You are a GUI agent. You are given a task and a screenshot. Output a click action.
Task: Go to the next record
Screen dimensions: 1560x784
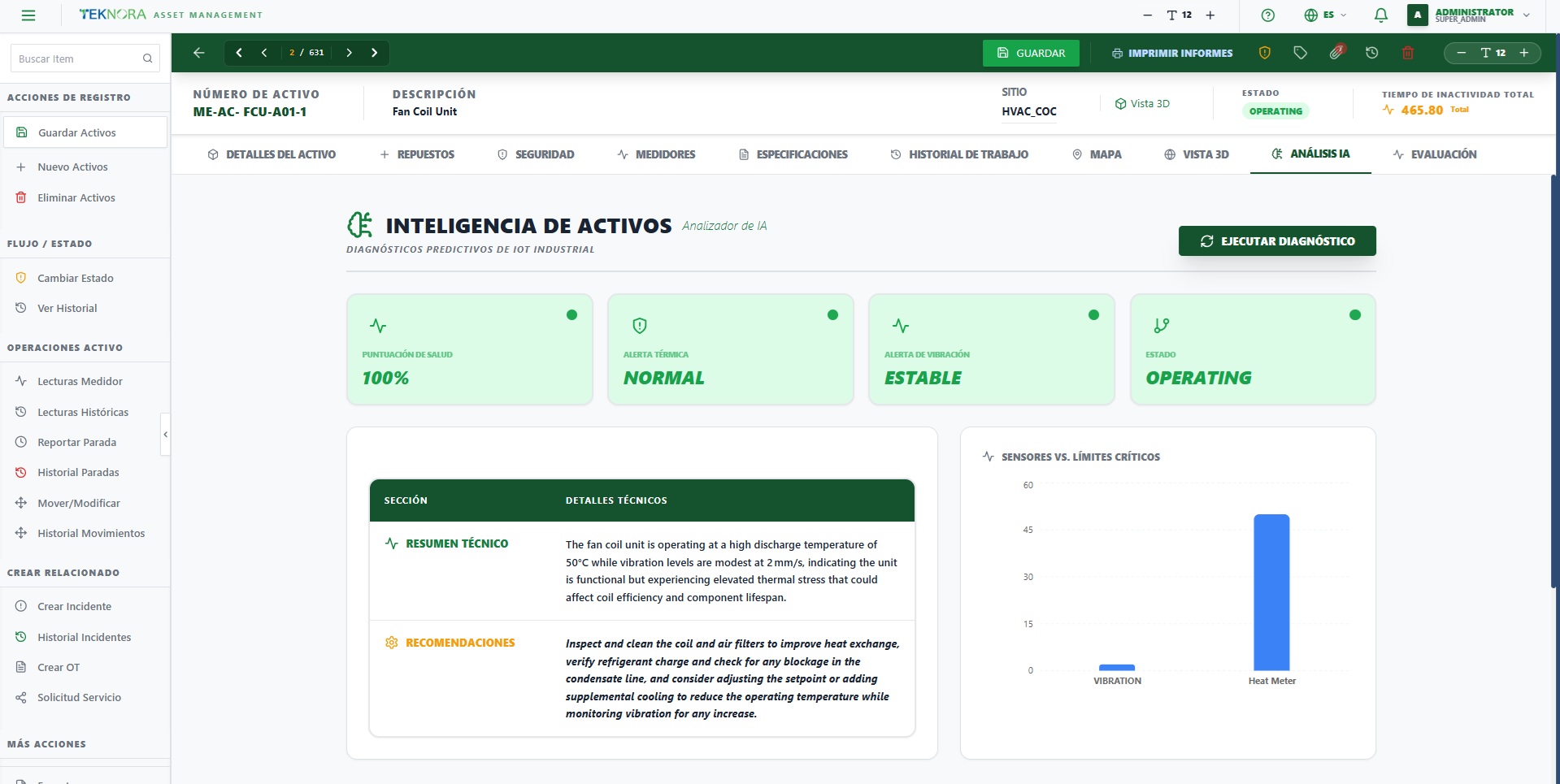pos(349,53)
